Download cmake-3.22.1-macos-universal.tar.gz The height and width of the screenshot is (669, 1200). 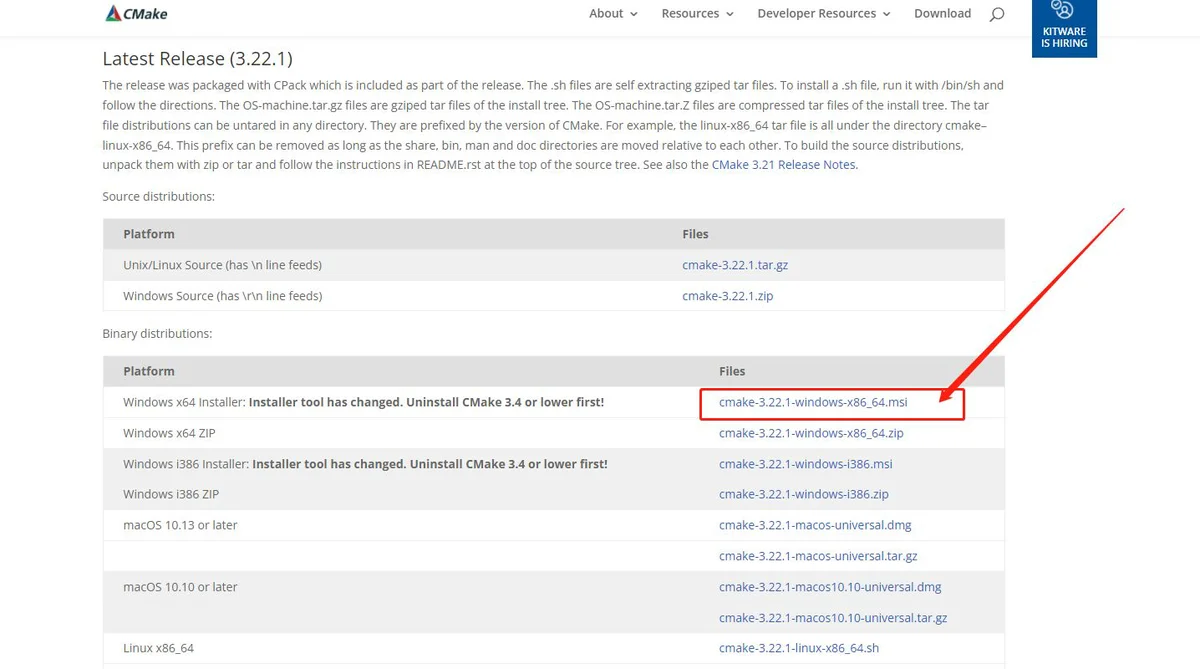pyautogui.click(x=818, y=556)
